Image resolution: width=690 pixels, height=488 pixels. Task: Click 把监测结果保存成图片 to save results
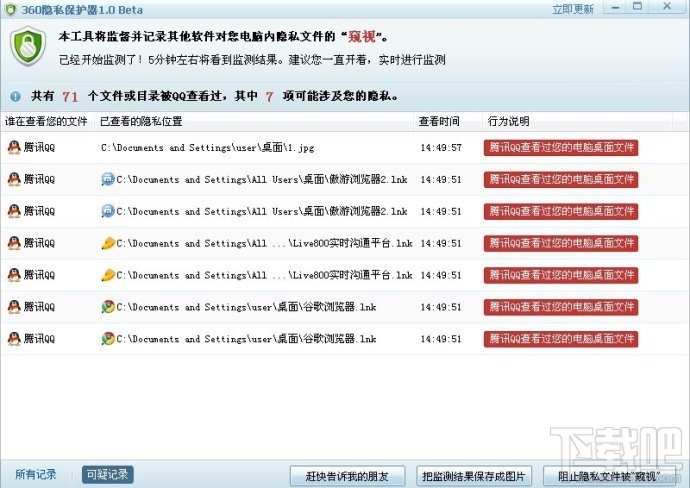474,476
